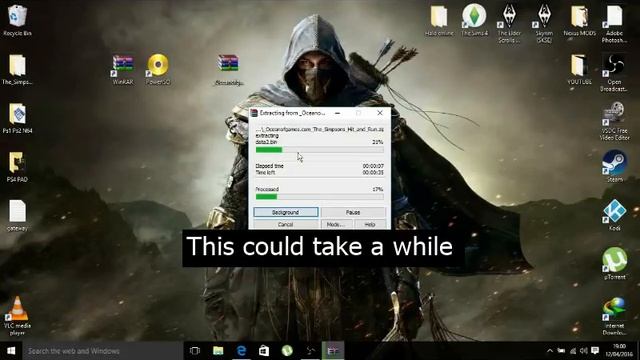
Task: Open The_Simps... folder on desktop
Action: 17,69
